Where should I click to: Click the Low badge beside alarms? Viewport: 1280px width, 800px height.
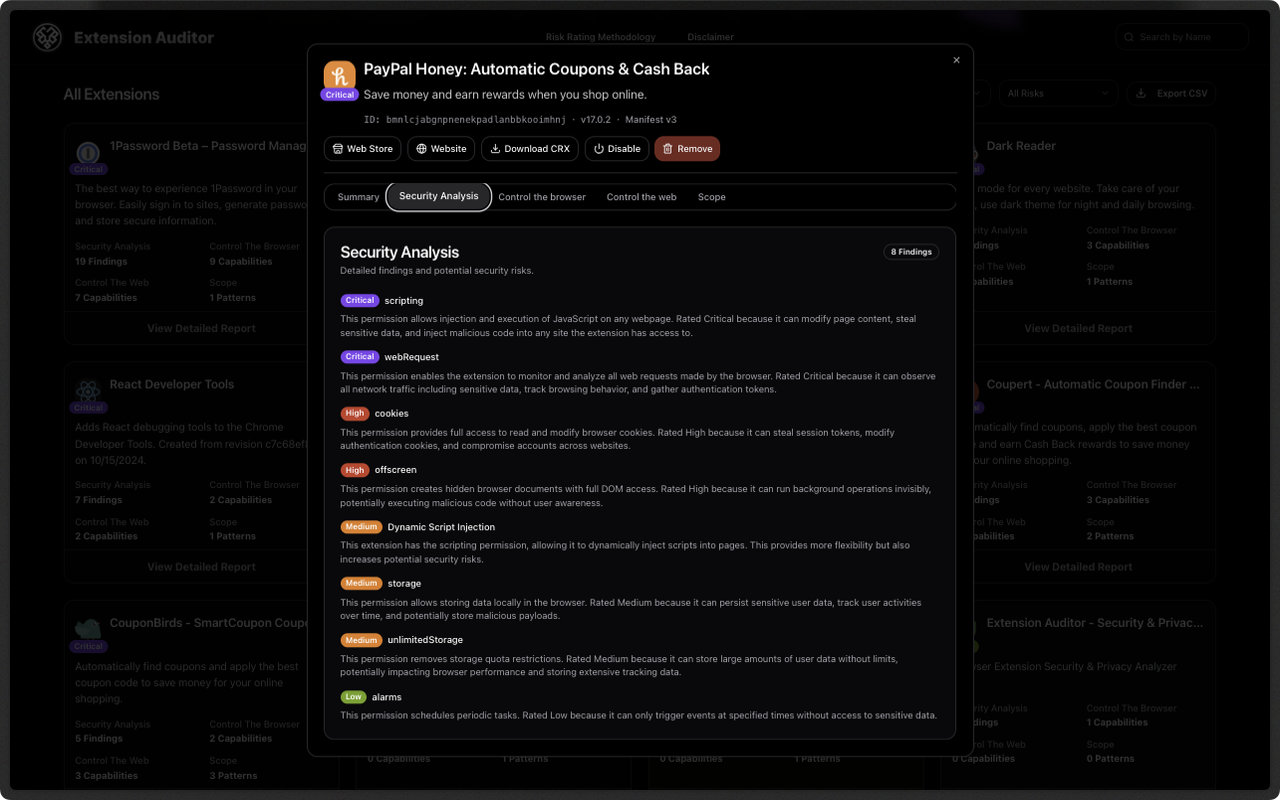[353, 696]
